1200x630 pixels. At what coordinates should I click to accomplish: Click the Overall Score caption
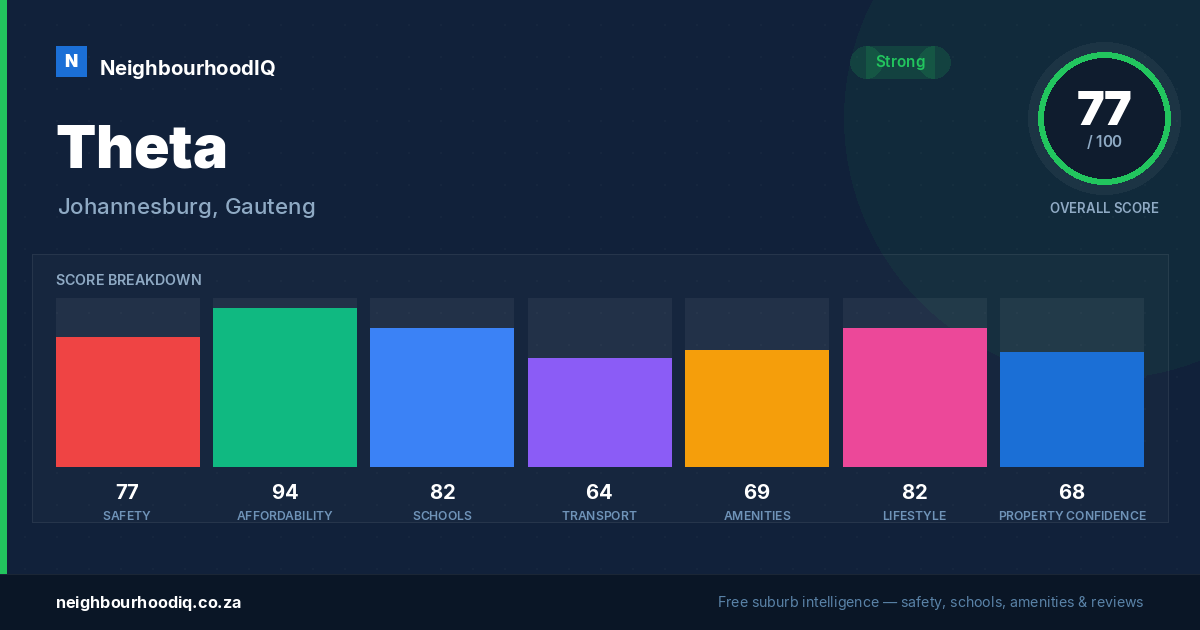click(1104, 208)
